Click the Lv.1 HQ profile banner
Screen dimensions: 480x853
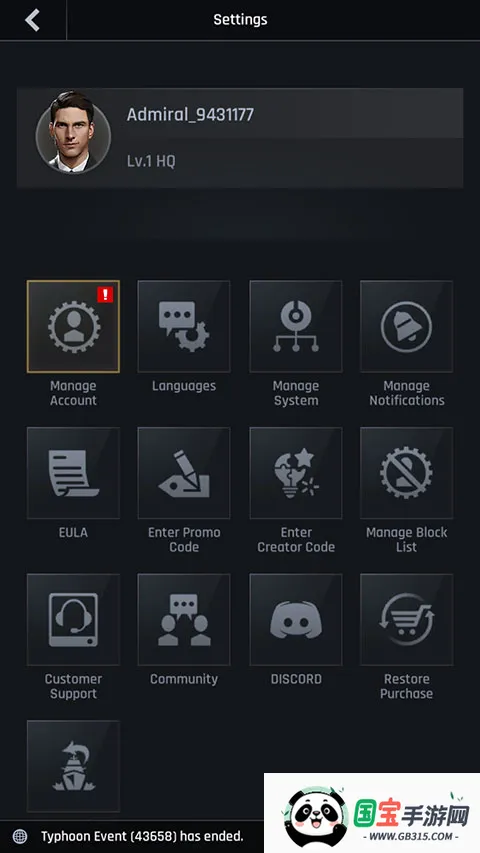tap(240, 138)
